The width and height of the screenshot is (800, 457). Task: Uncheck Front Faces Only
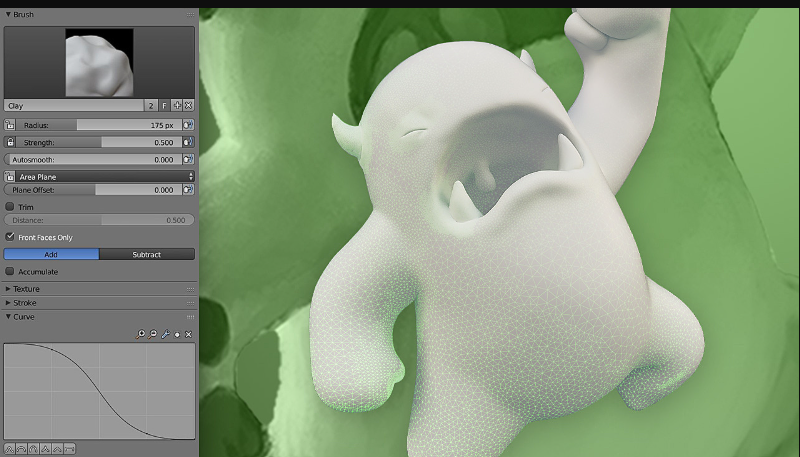pos(10,237)
